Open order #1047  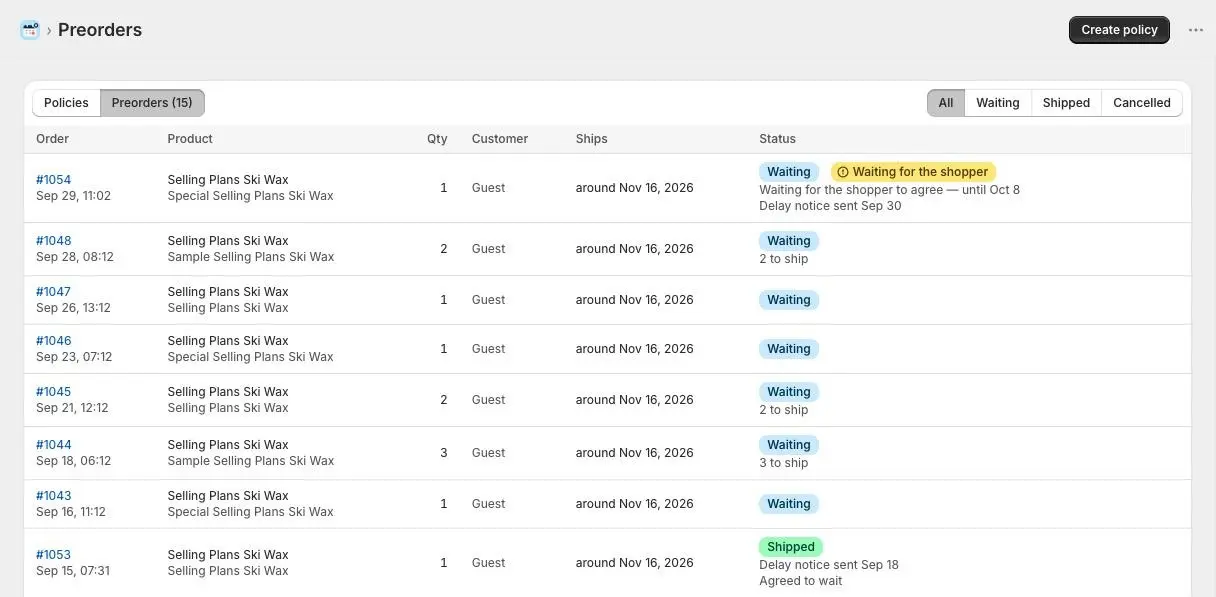[x=54, y=292]
